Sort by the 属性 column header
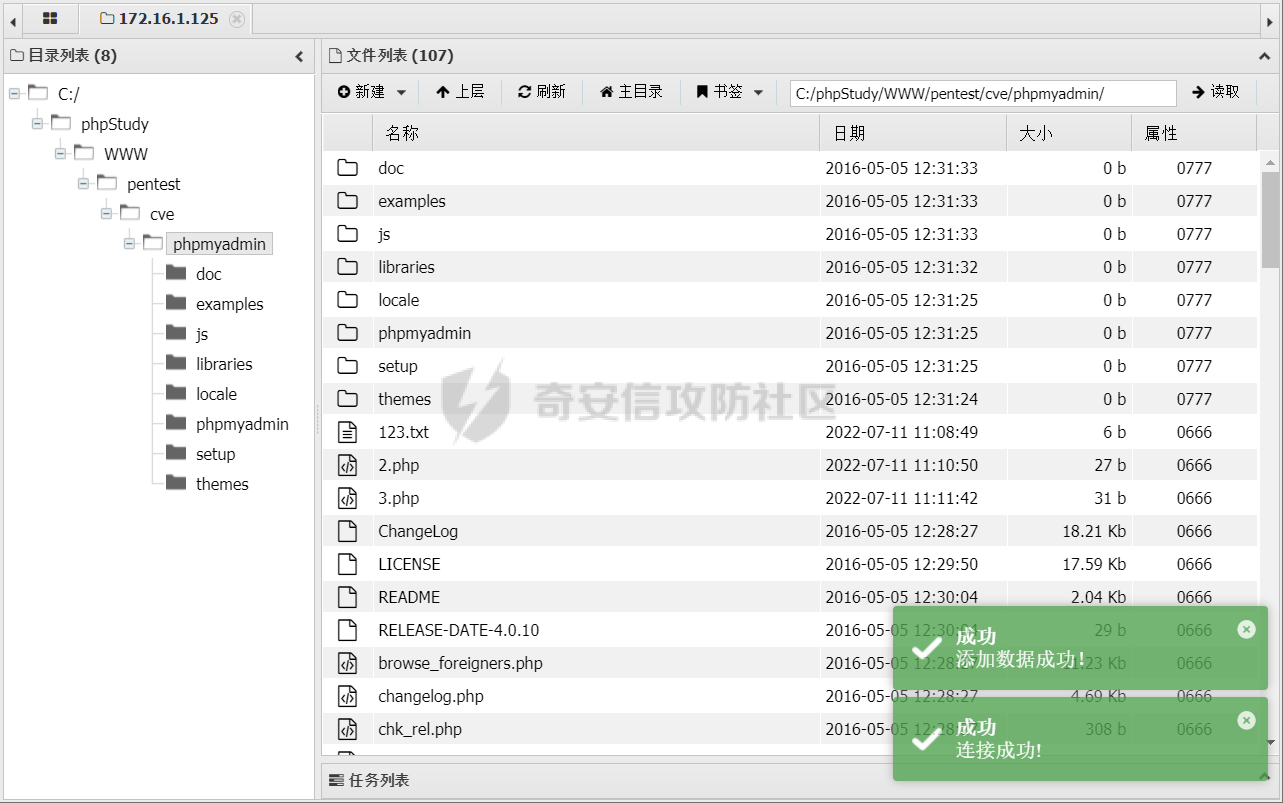 click(1194, 133)
